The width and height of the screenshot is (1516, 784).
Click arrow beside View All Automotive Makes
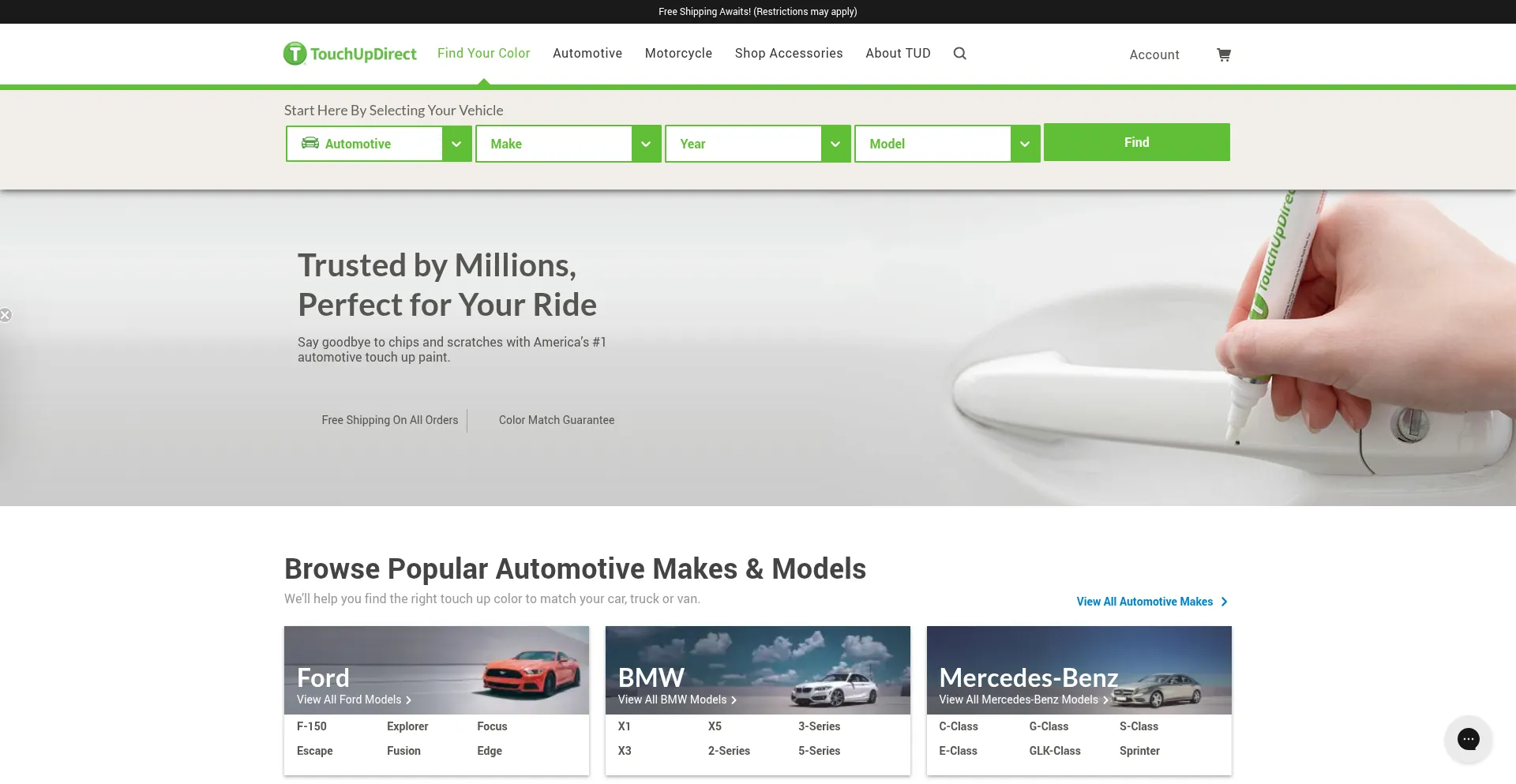point(1224,602)
